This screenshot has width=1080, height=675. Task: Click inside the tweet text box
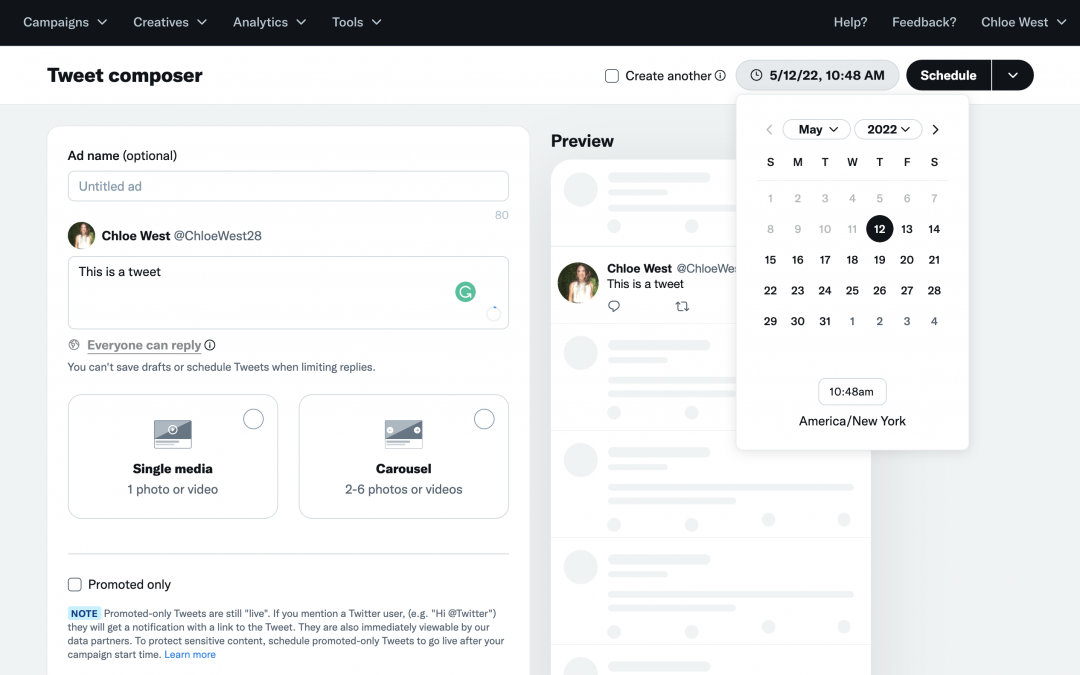288,293
